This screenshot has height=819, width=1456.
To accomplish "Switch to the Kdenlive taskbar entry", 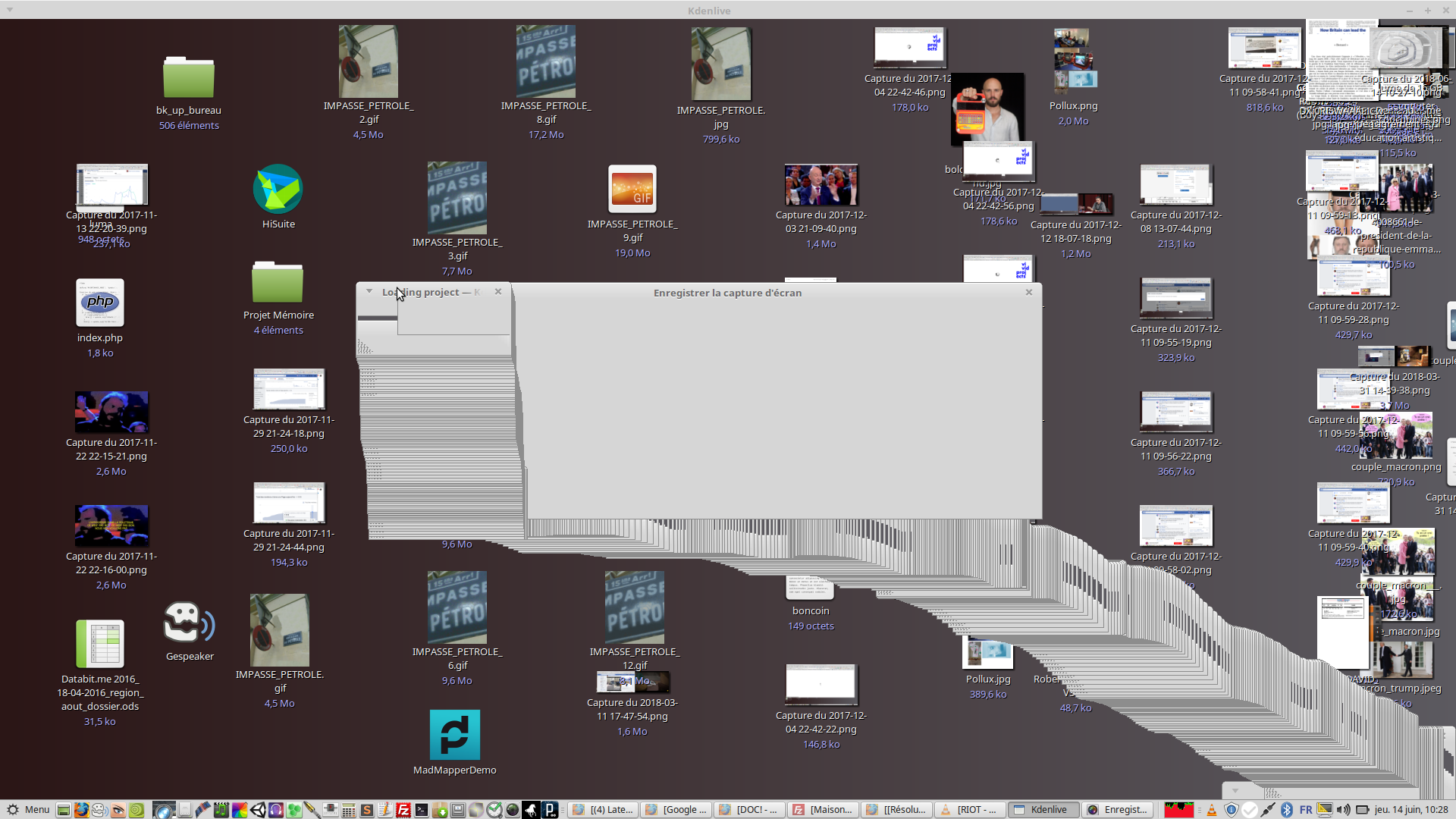I will (x=1042, y=810).
